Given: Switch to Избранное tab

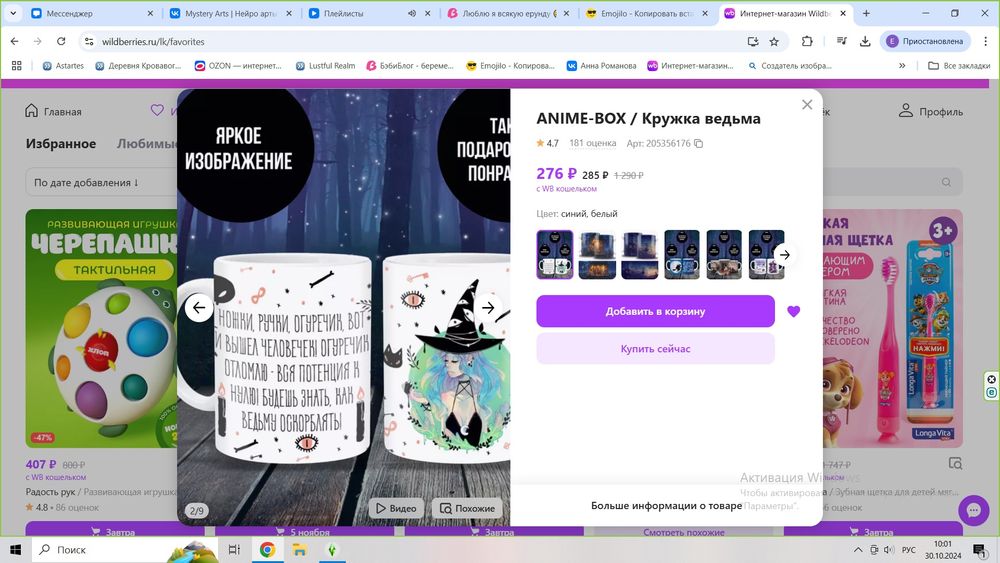Looking at the screenshot, I should [x=61, y=143].
